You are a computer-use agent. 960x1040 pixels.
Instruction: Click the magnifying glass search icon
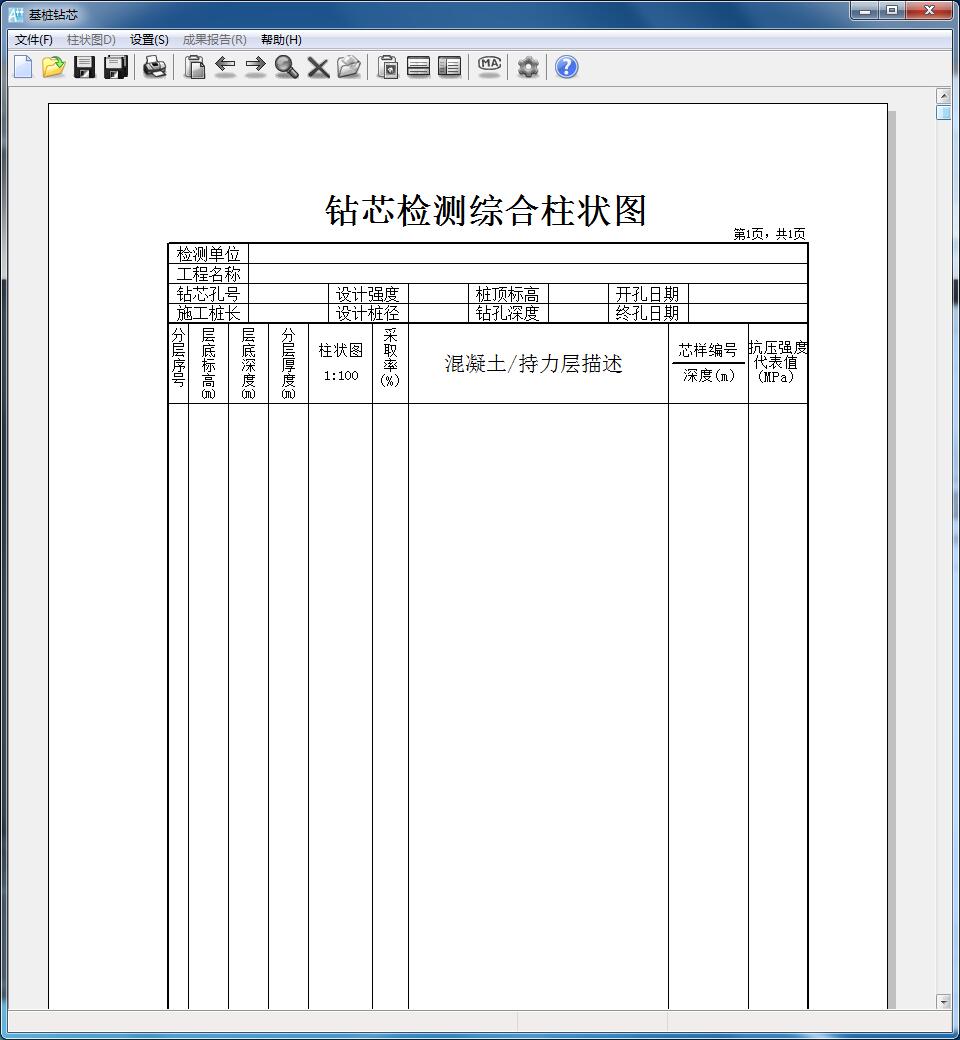(287, 67)
